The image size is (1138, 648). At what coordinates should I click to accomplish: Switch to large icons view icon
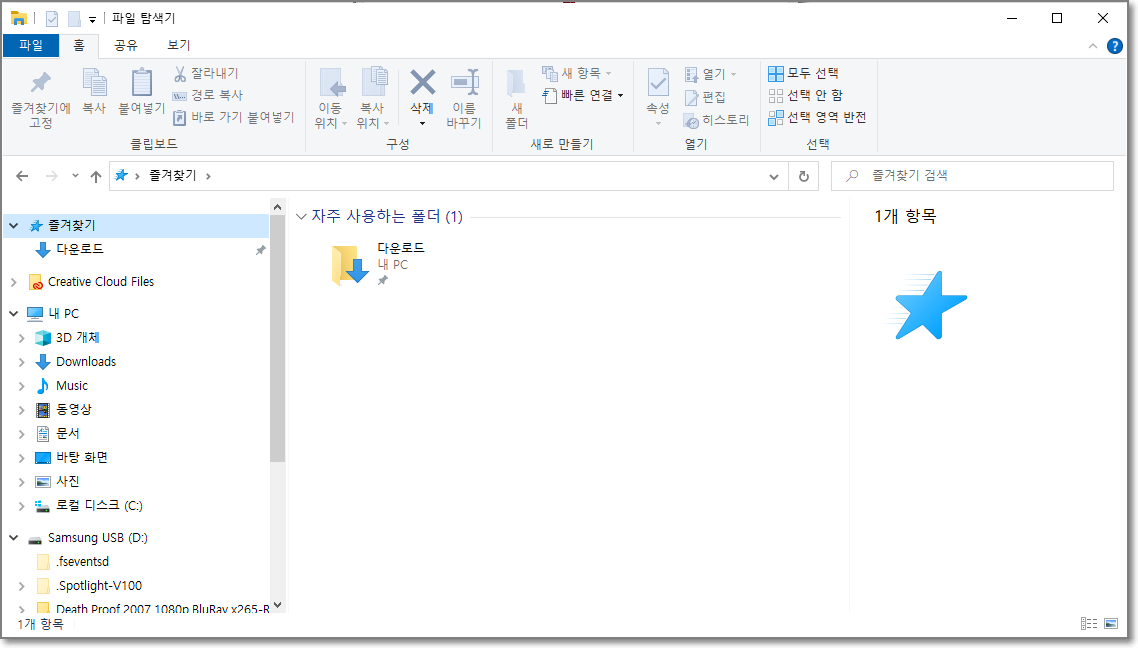[x=1111, y=623]
